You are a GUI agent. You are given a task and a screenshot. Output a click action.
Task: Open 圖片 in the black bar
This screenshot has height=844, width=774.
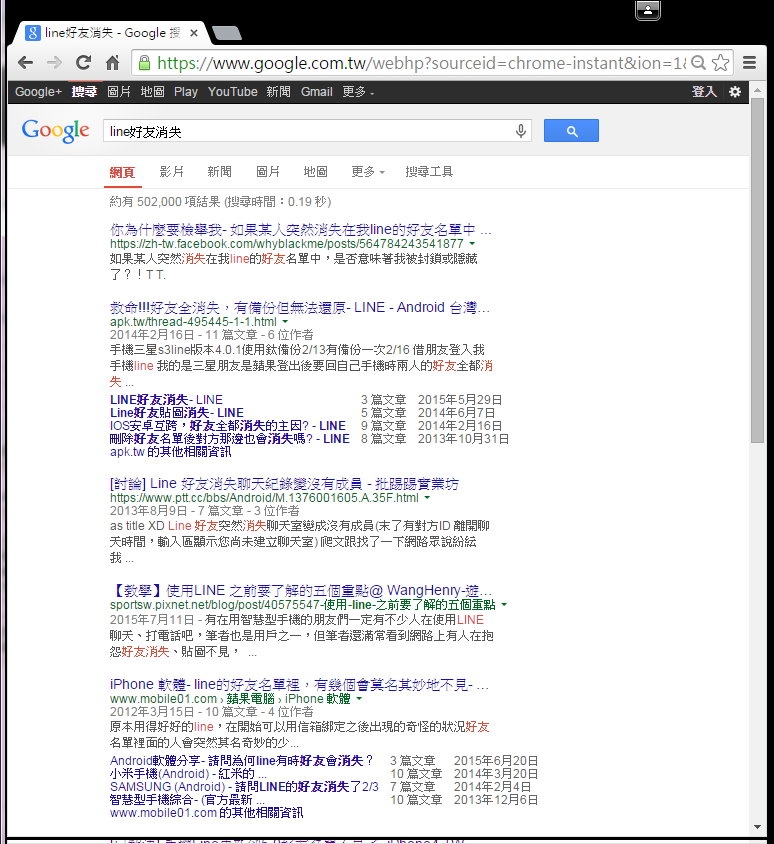point(119,92)
